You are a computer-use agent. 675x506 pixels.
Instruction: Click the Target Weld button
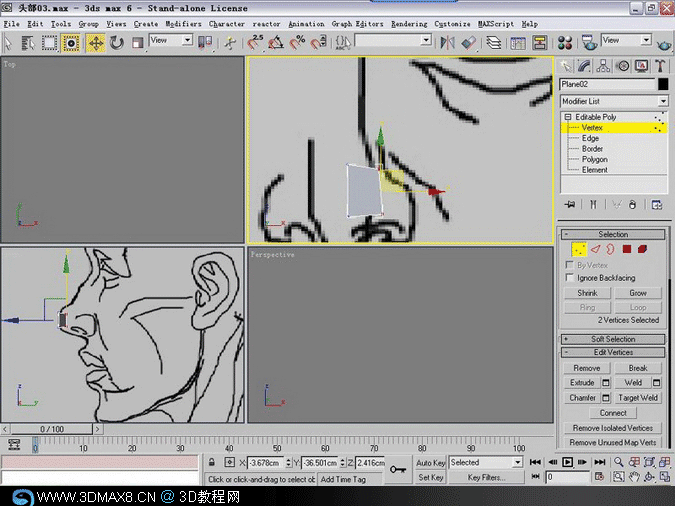636,398
